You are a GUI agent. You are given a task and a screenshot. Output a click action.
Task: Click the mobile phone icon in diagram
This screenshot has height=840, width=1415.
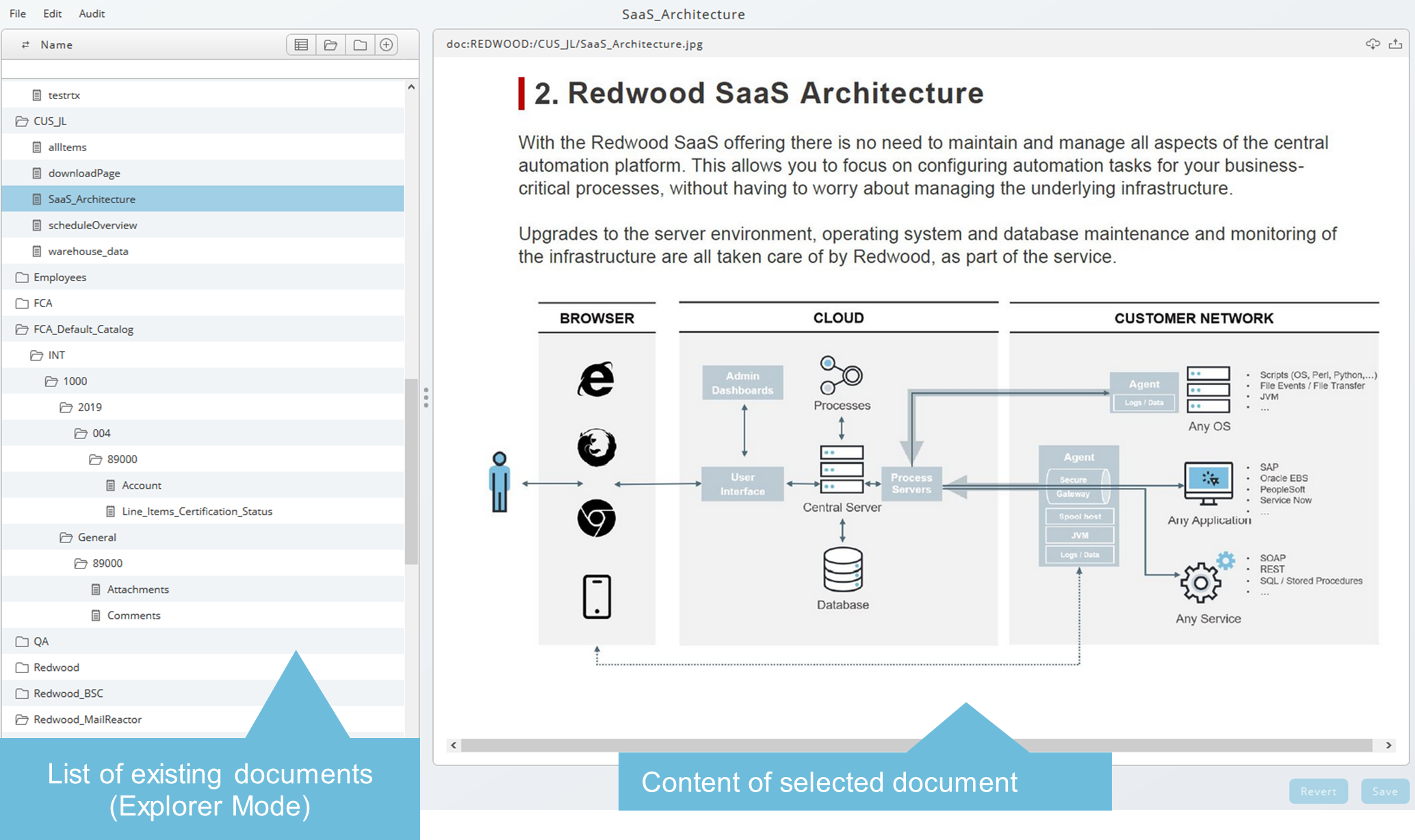(x=597, y=597)
